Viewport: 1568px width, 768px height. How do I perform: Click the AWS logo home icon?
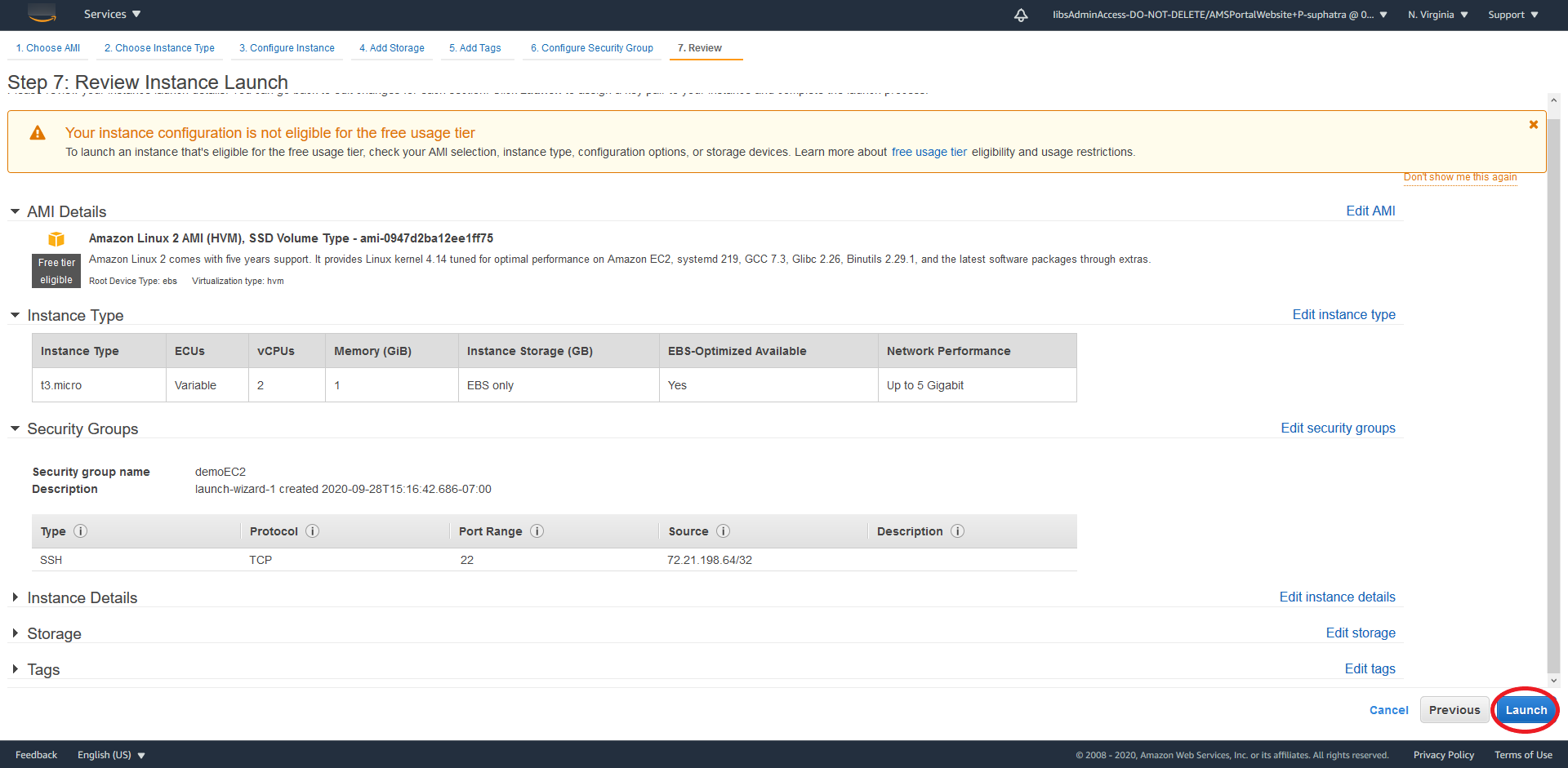[x=42, y=12]
